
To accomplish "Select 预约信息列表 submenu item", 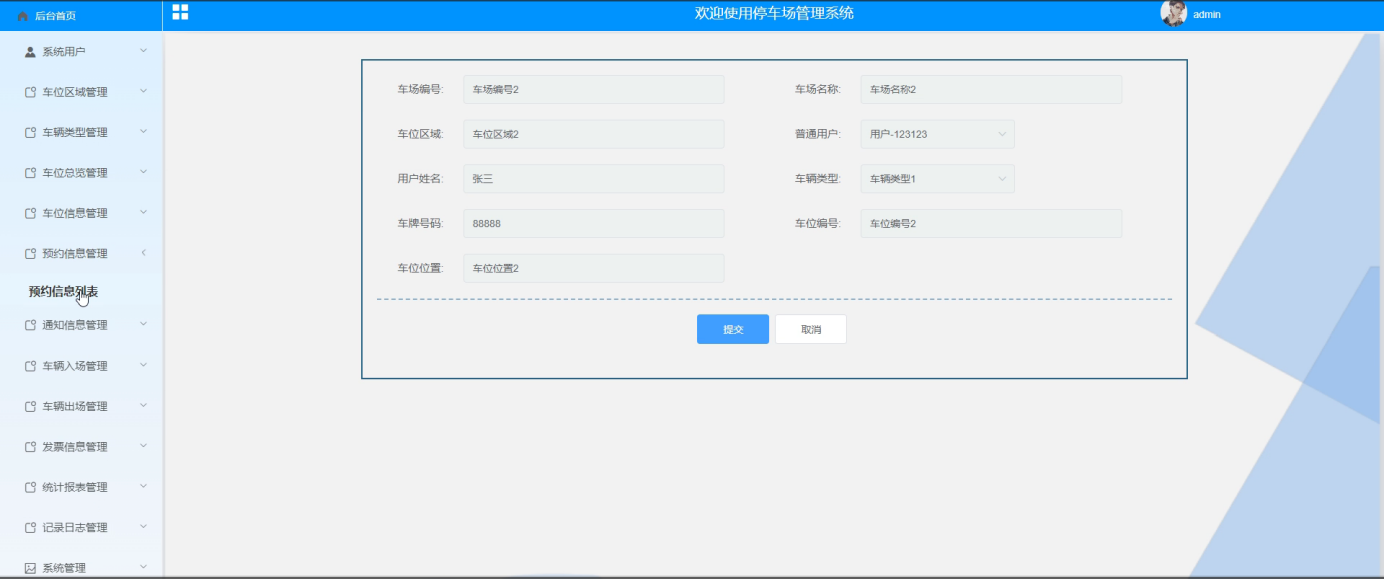I will (x=63, y=292).
